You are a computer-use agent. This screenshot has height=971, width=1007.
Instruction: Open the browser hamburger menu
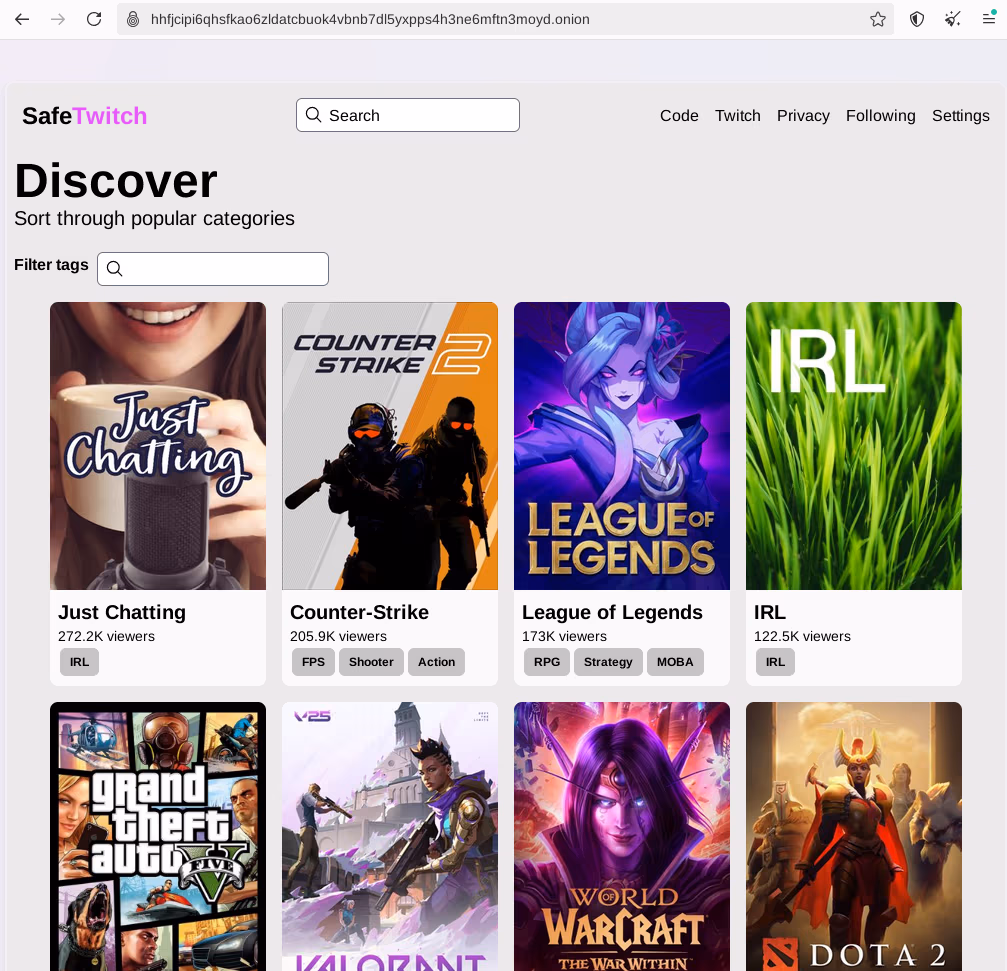coord(988,19)
